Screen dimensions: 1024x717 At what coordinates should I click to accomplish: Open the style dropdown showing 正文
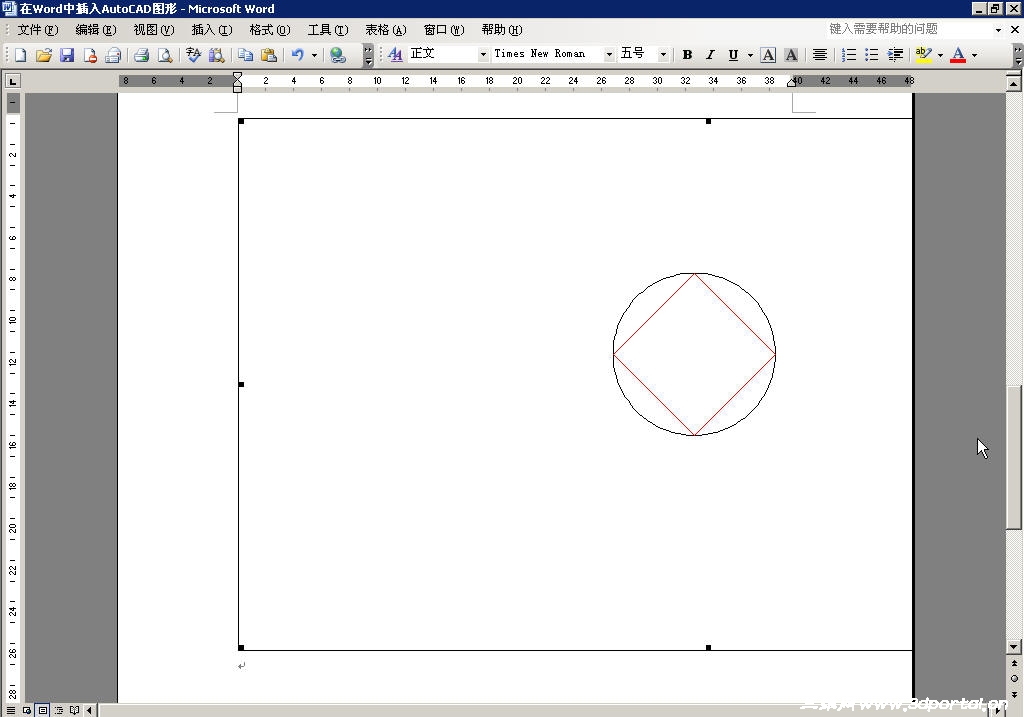tap(483, 54)
